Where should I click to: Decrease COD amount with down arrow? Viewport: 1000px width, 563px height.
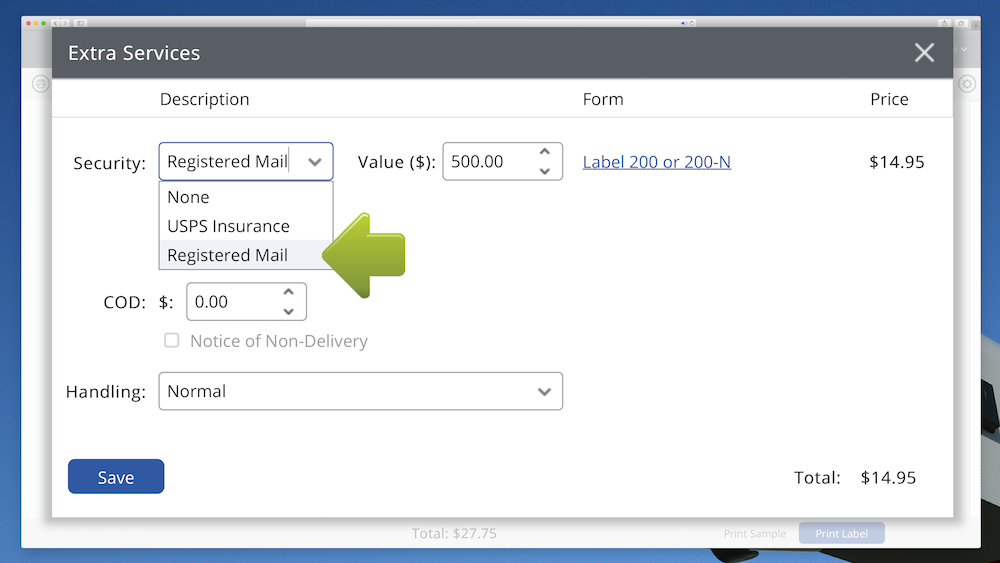(x=289, y=311)
